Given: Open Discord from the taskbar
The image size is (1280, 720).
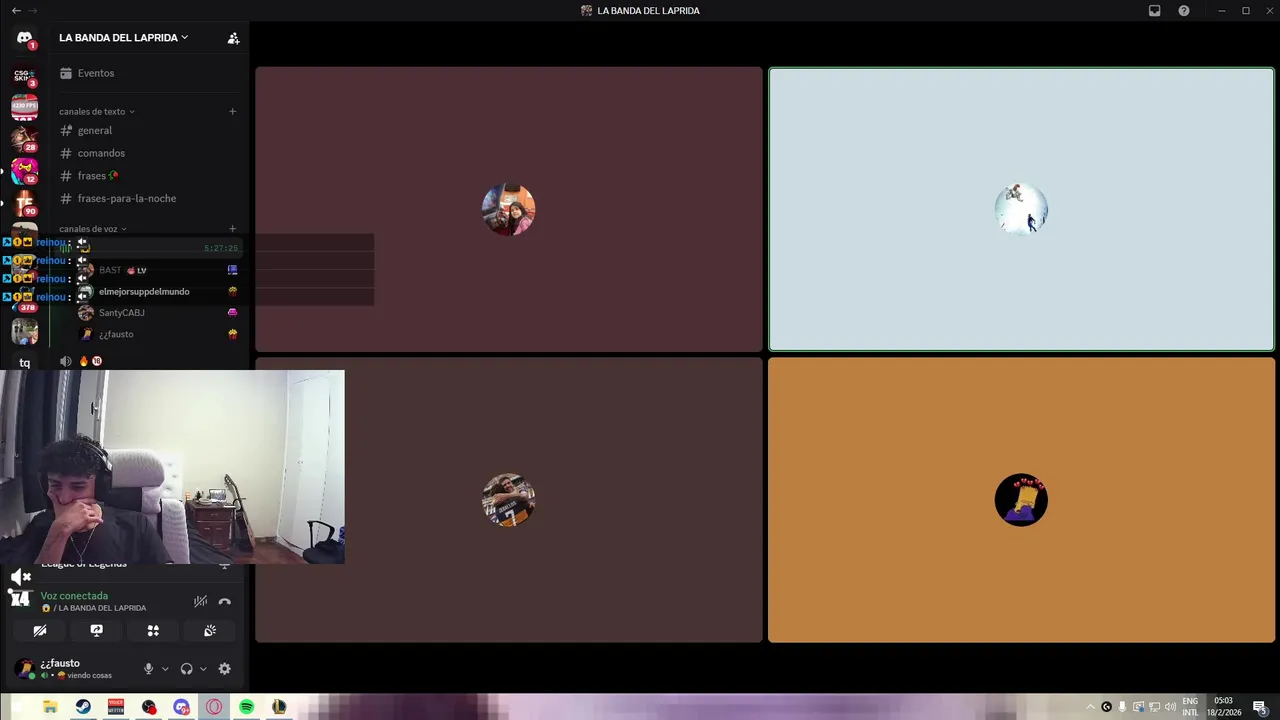Looking at the screenshot, I should coord(181,707).
